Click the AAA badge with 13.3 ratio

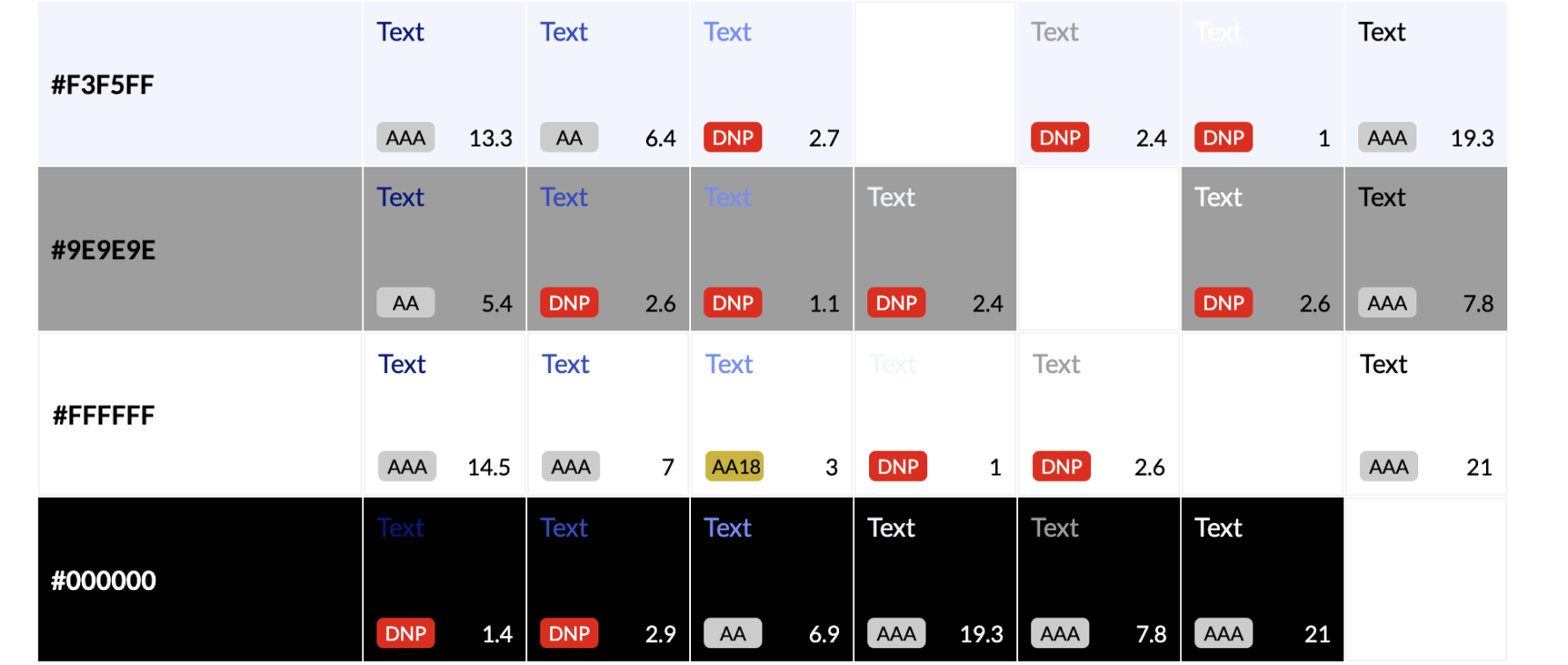405,138
